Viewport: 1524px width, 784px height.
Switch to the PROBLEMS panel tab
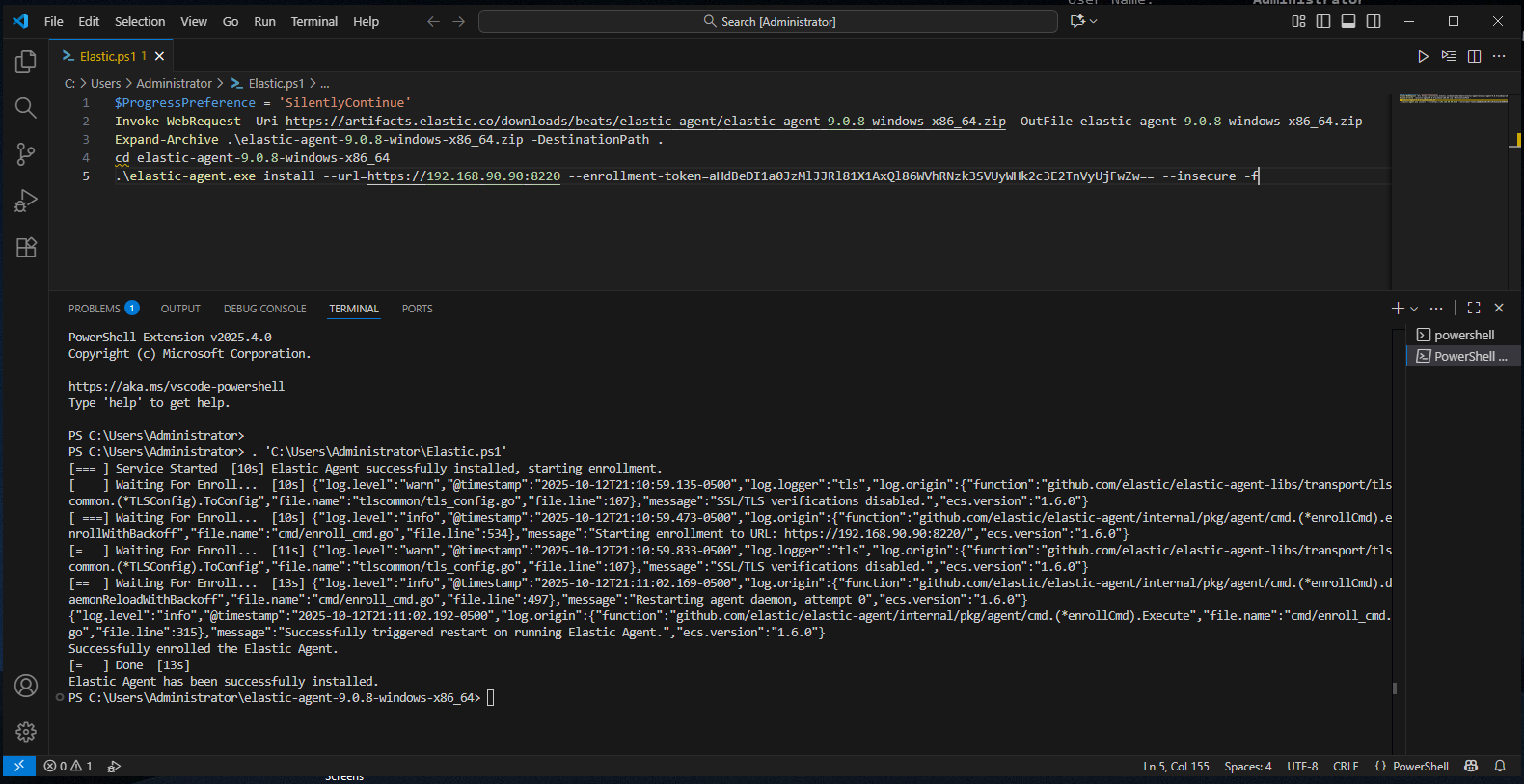point(95,309)
